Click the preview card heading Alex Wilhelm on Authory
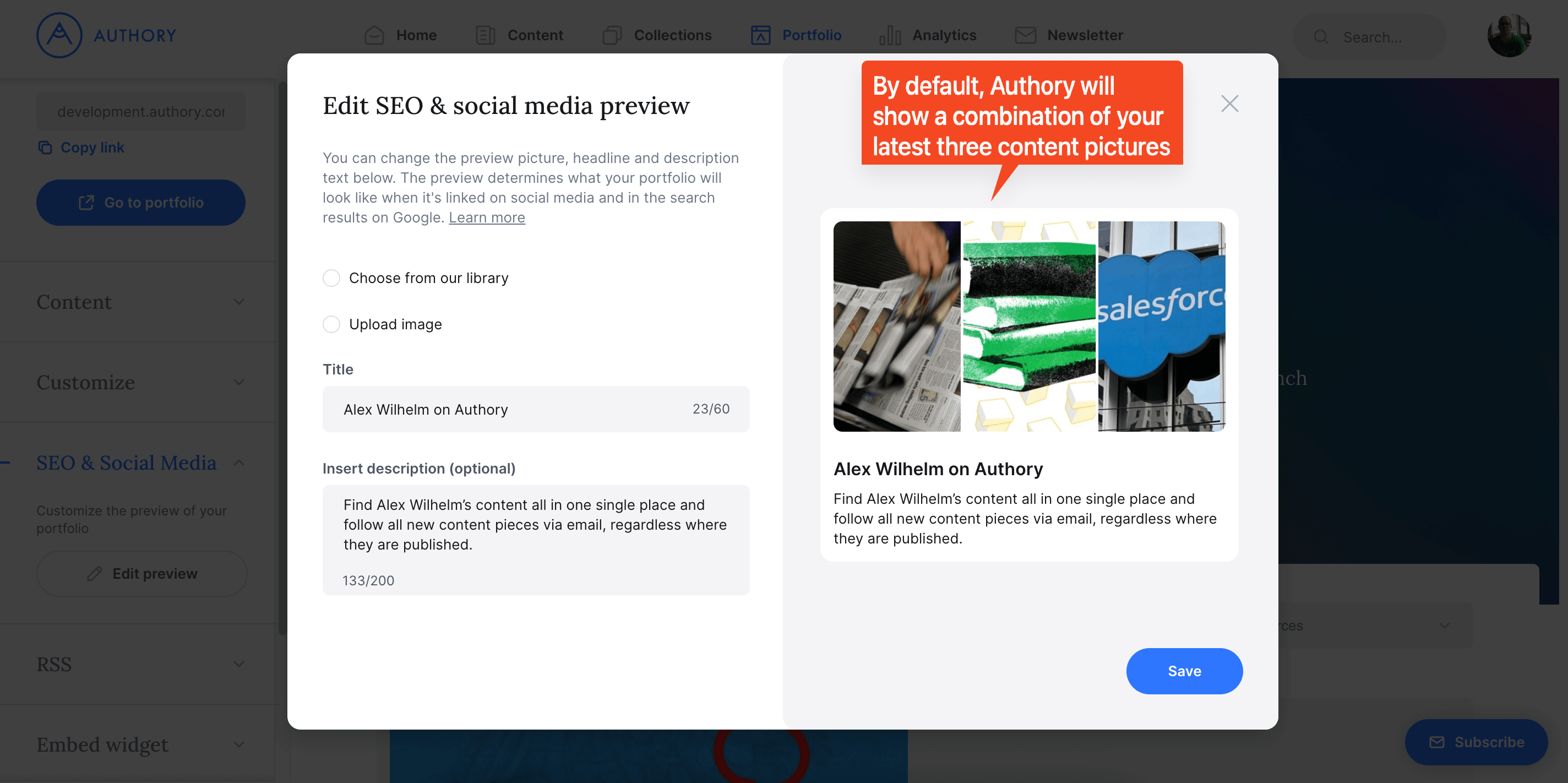The width and height of the screenshot is (1568, 783). tap(938, 469)
